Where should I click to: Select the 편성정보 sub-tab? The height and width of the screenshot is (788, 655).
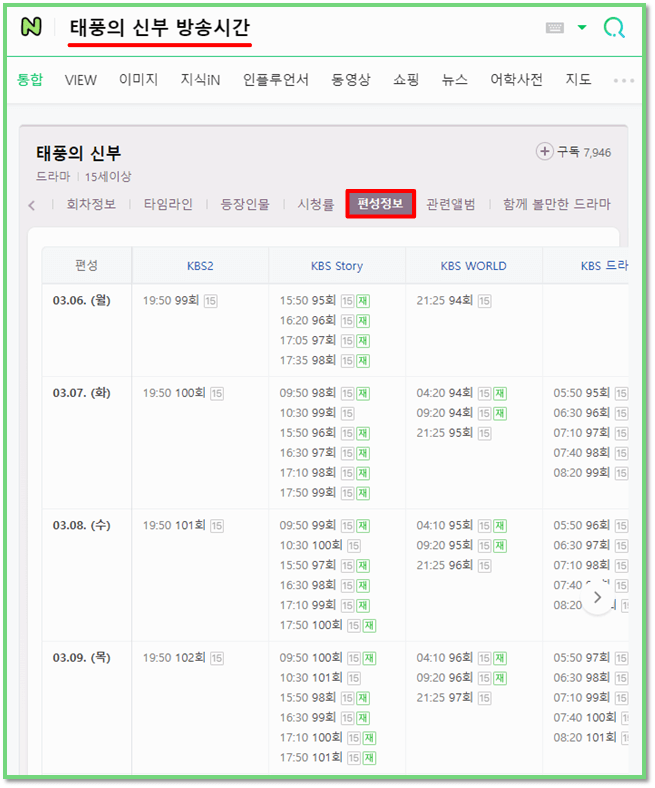coord(381,204)
